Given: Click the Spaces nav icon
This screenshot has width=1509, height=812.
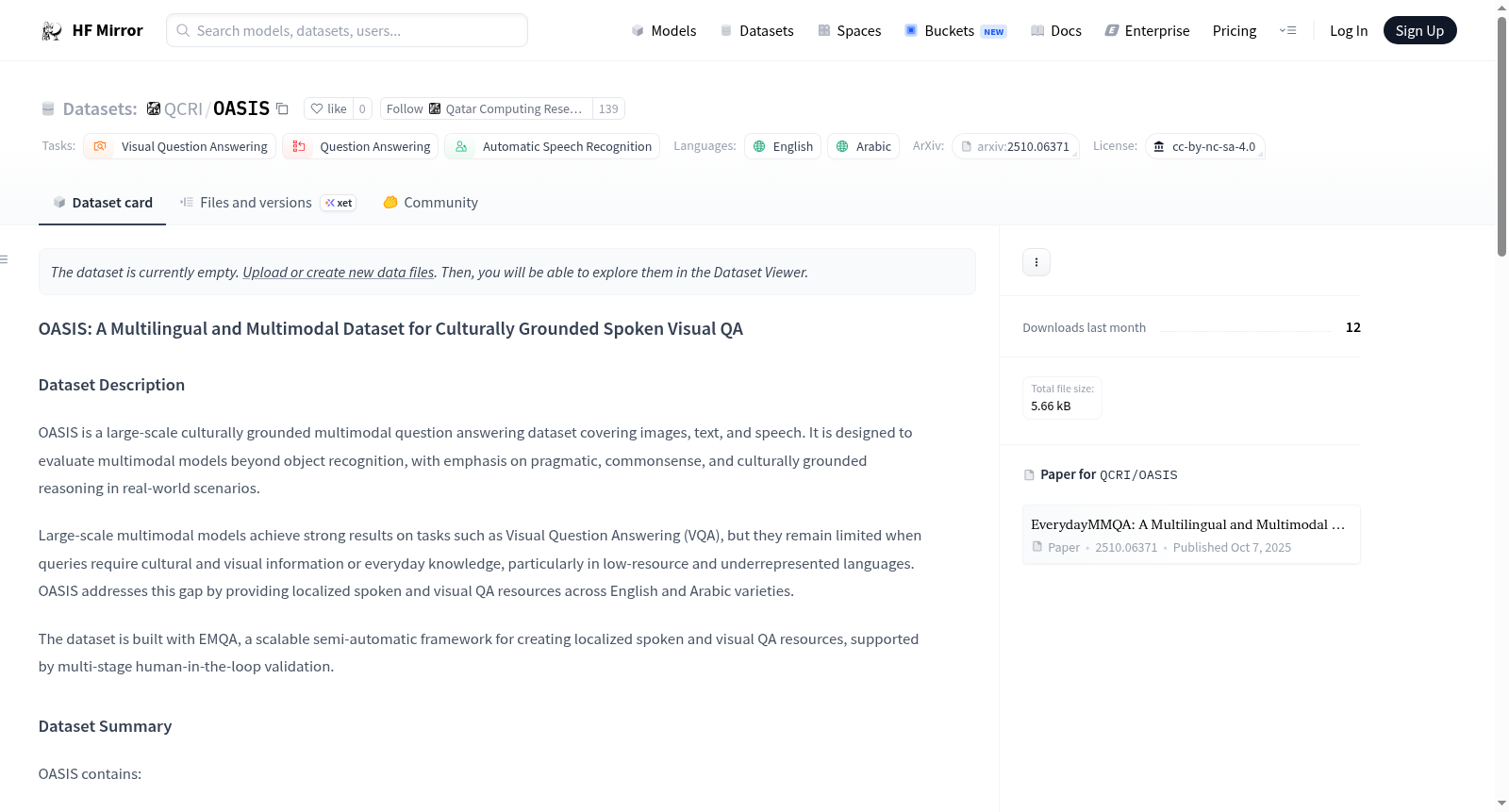Looking at the screenshot, I should (x=824, y=31).
